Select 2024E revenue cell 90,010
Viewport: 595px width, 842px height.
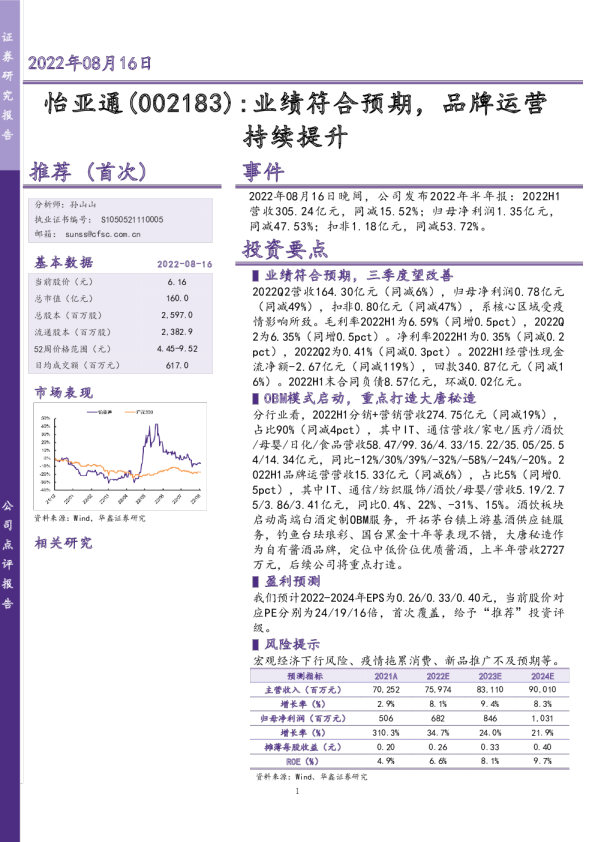[x=542, y=689]
